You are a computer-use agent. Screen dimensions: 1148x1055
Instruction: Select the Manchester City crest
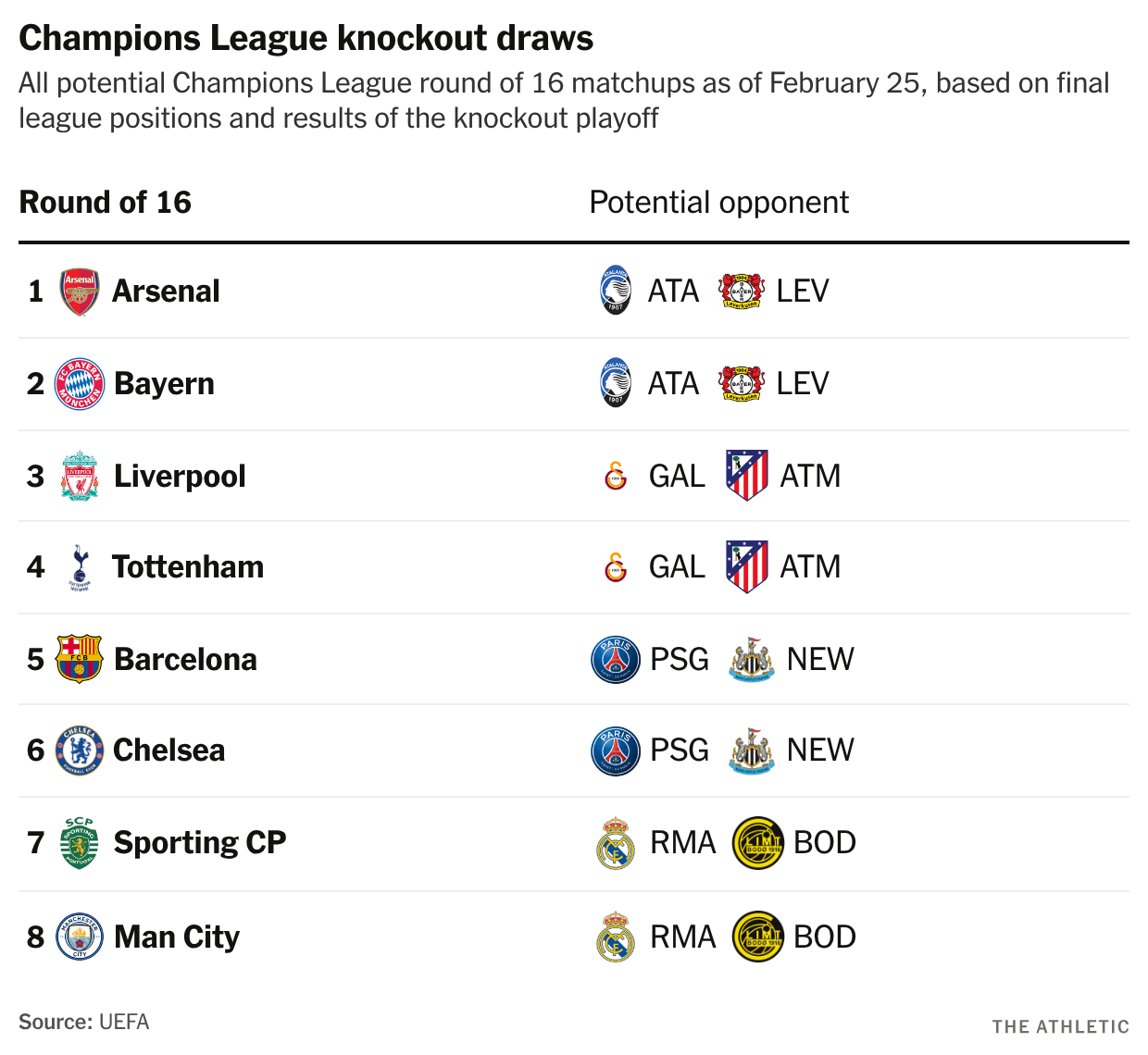coord(80,937)
